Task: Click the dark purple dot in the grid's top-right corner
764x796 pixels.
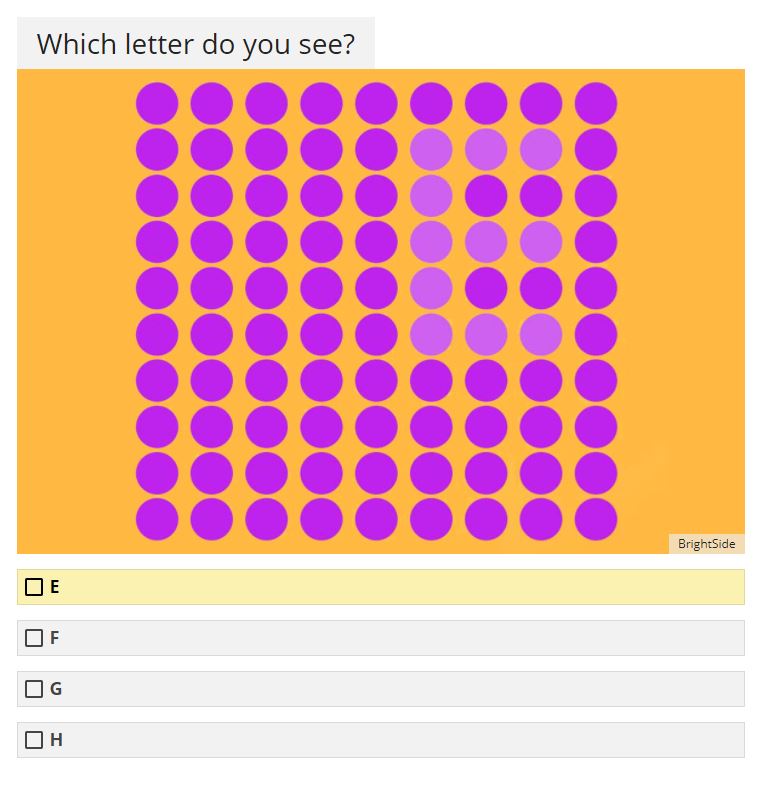Action: coord(595,103)
